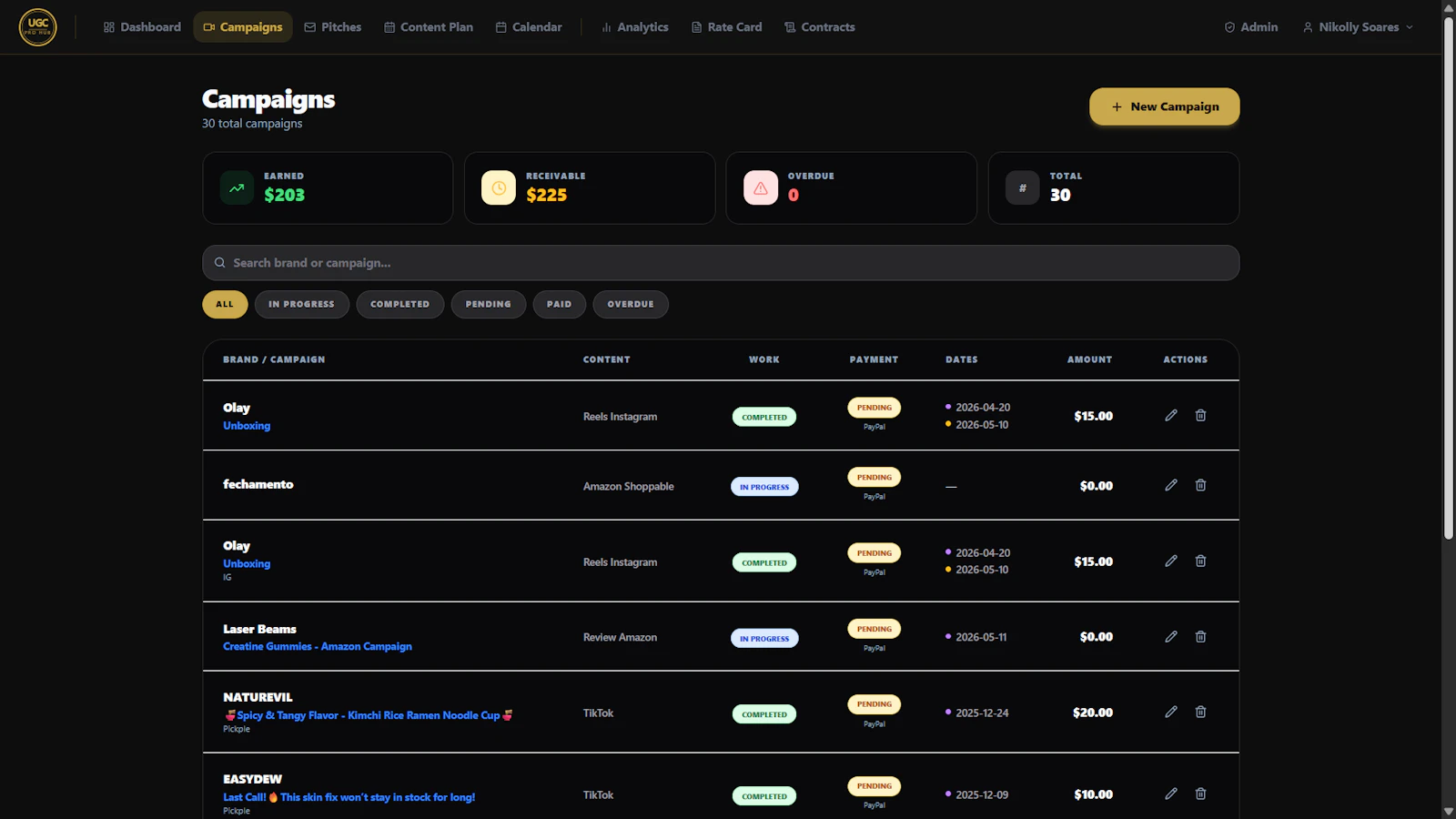
Task: Edit the first Olay Unboxing campaign
Action: click(1171, 415)
